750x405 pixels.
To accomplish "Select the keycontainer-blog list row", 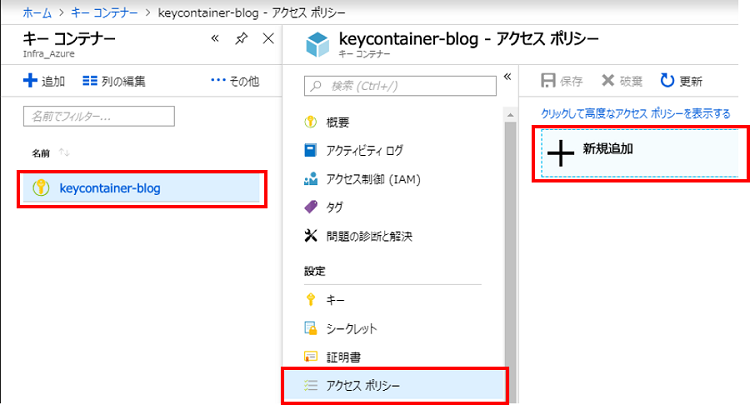I will [x=142, y=188].
